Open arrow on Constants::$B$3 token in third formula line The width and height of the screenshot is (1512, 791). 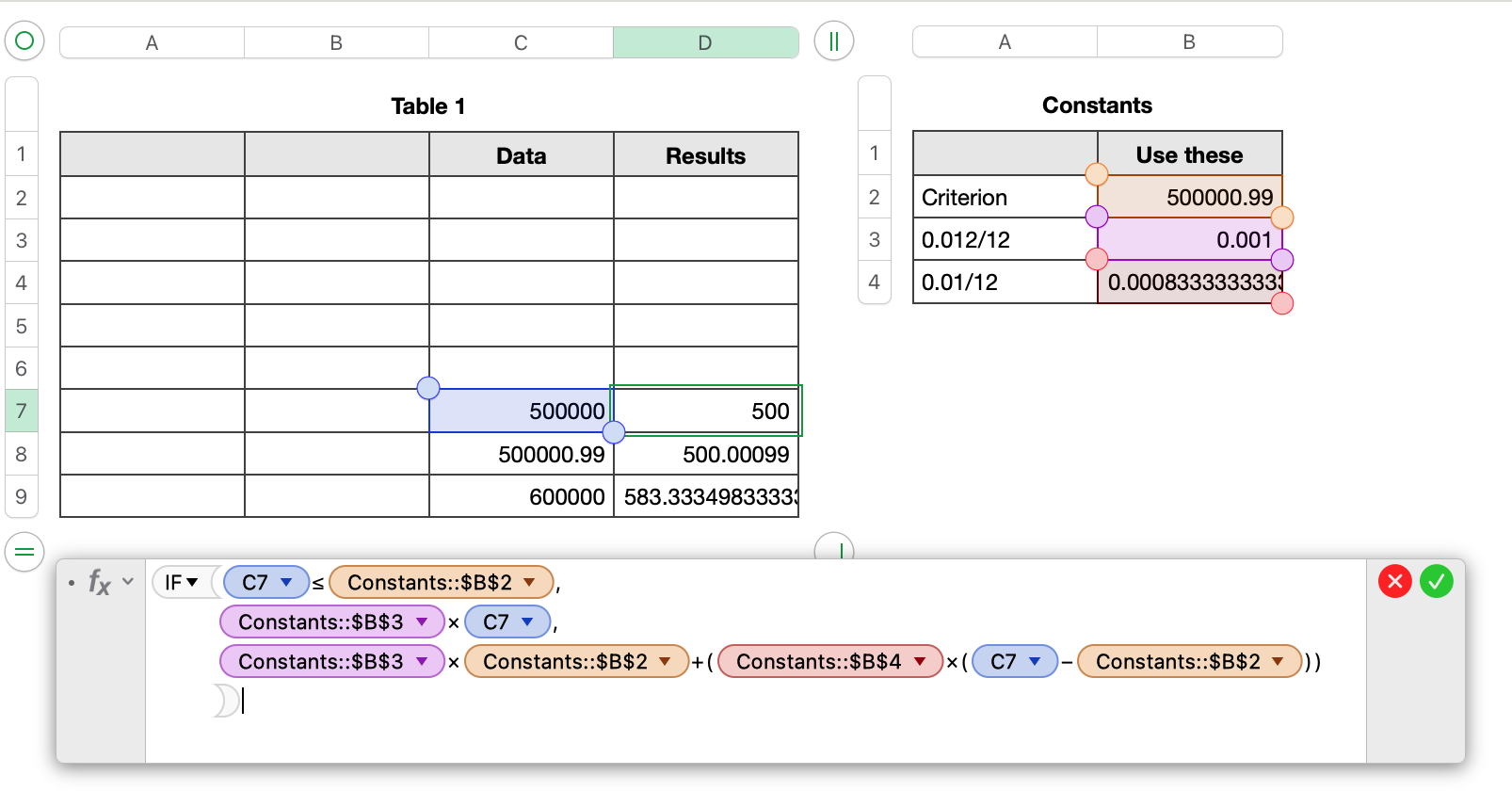pos(422,661)
